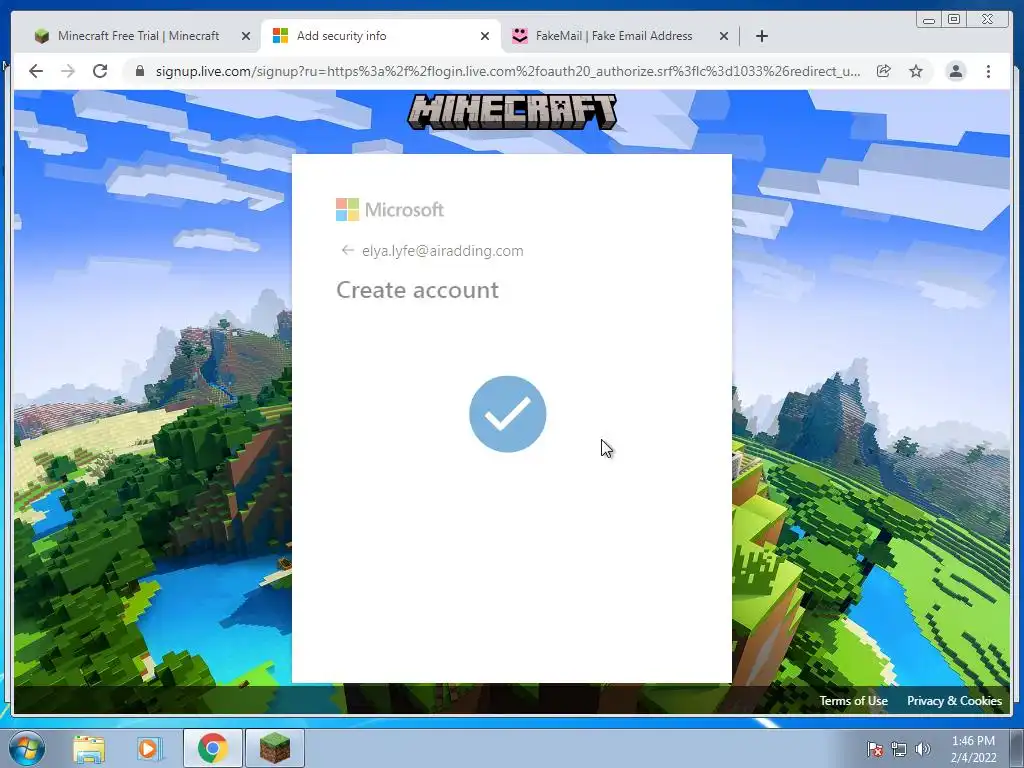Open a new tab with plus button
1024x768 pixels.
click(x=761, y=36)
